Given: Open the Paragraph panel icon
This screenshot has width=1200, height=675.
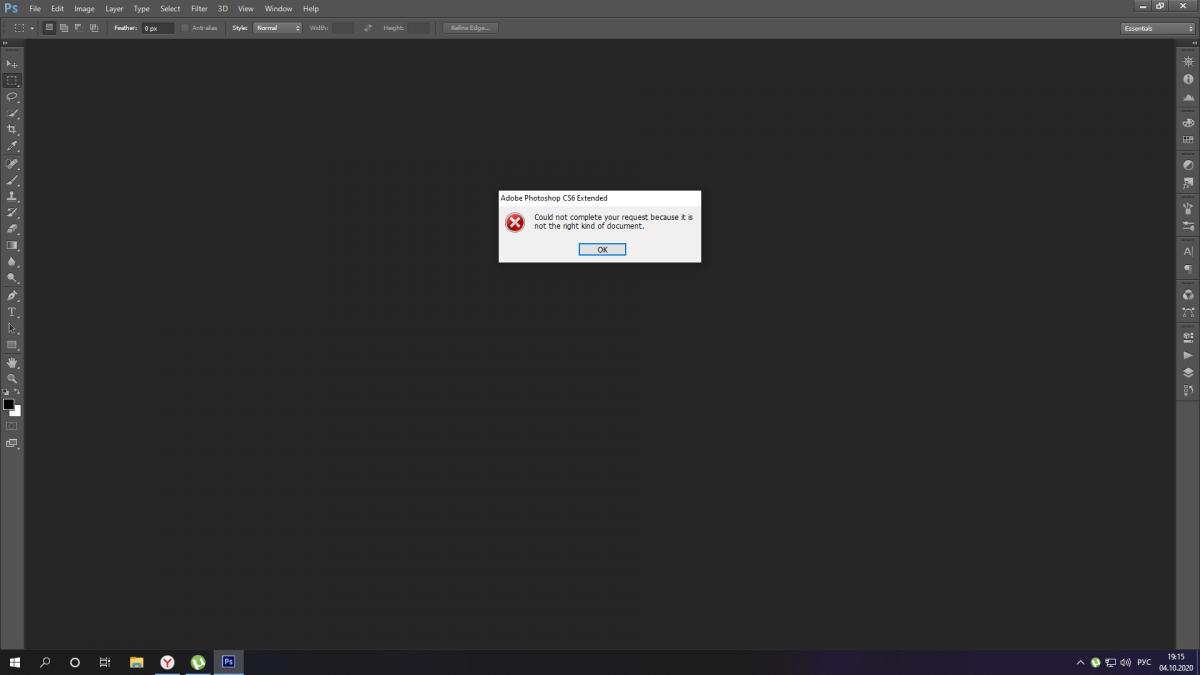Looking at the screenshot, I should click(1188, 269).
